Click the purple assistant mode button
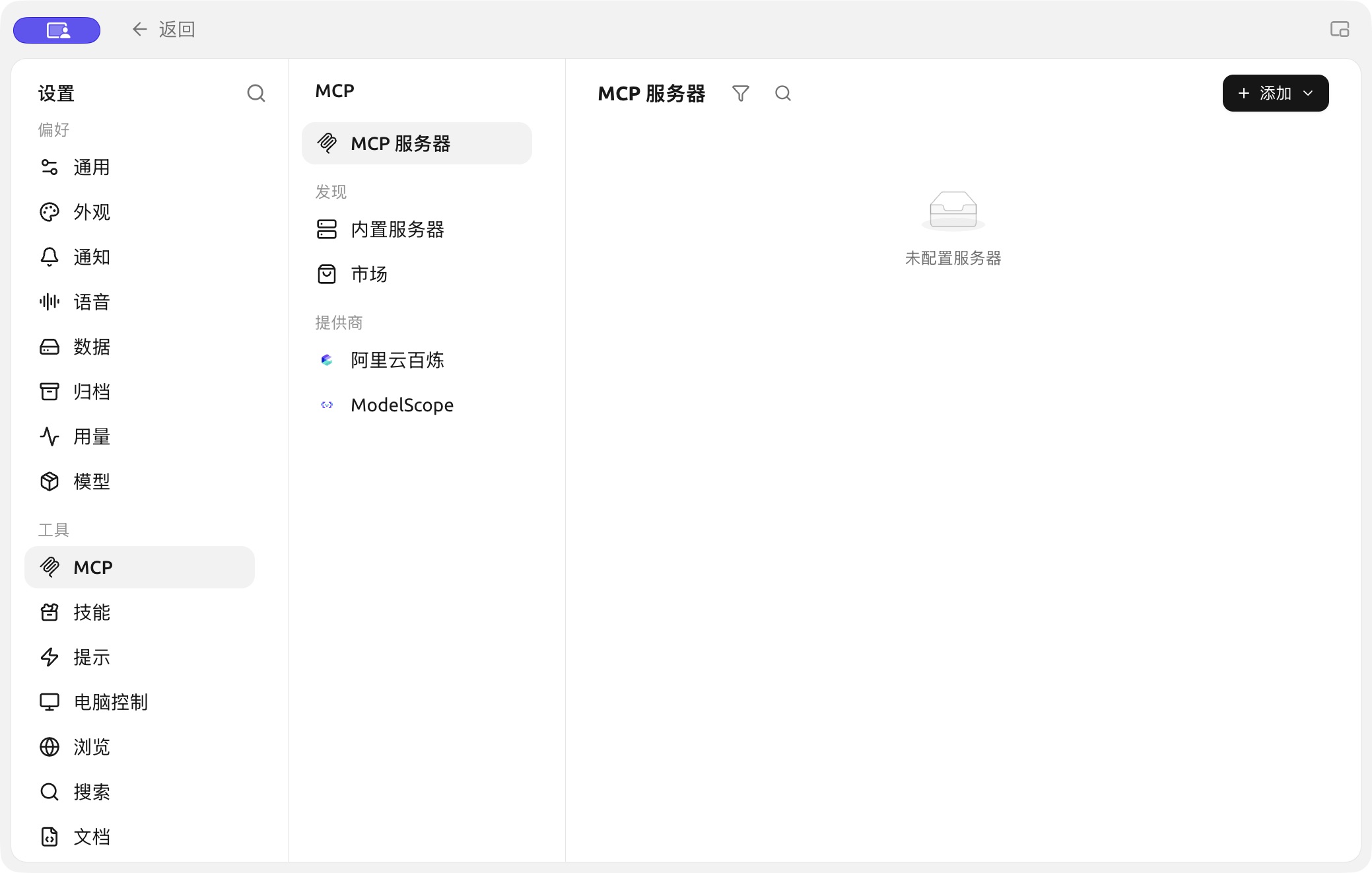The image size is (1372, 873). pyautogui.click(x=57, y=30)
